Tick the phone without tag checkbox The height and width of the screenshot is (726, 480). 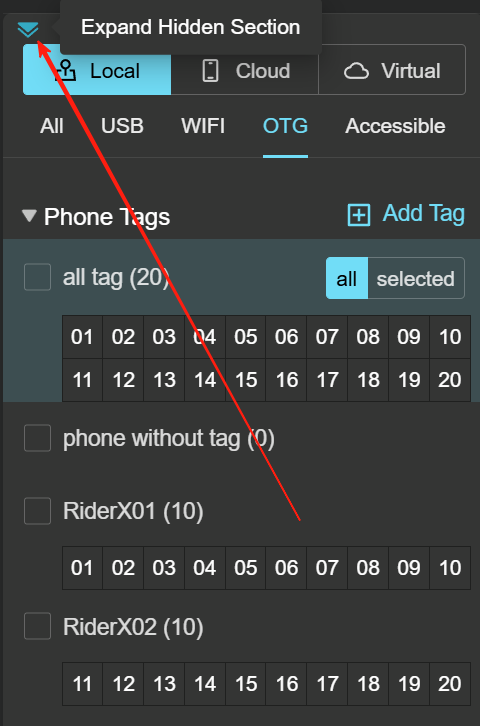(37, 438)
